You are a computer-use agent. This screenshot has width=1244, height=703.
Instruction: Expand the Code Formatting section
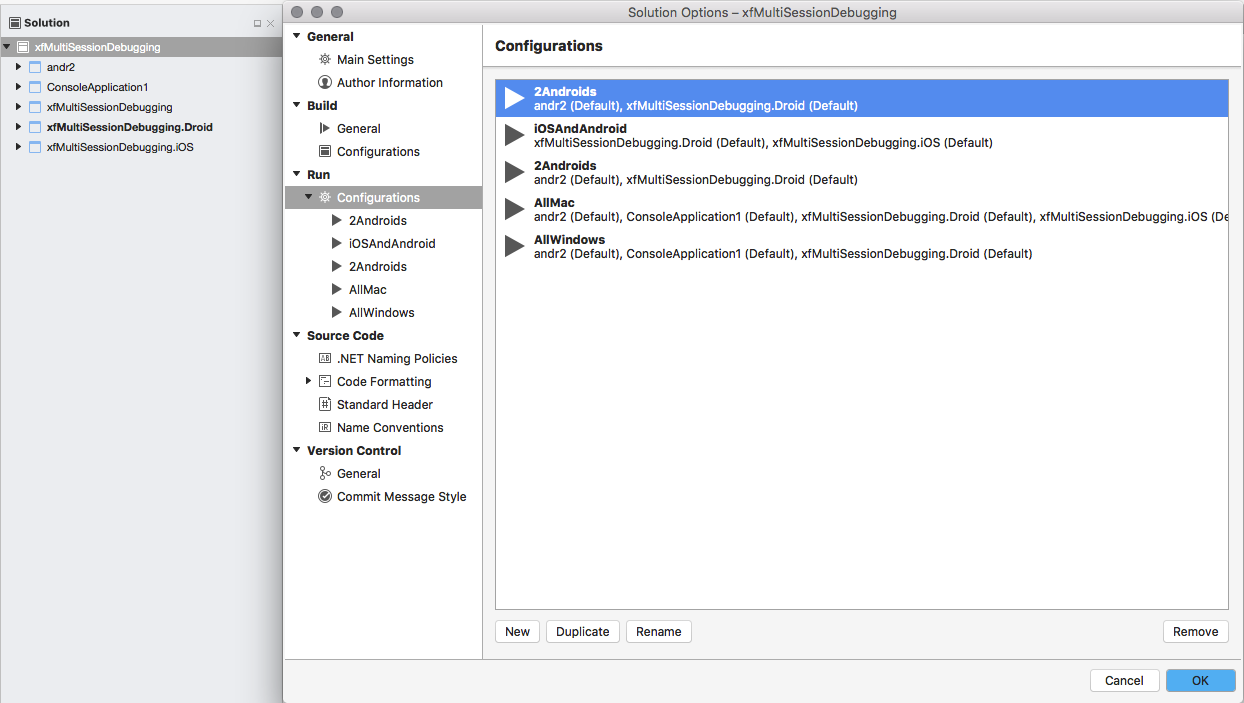[309, 381]
